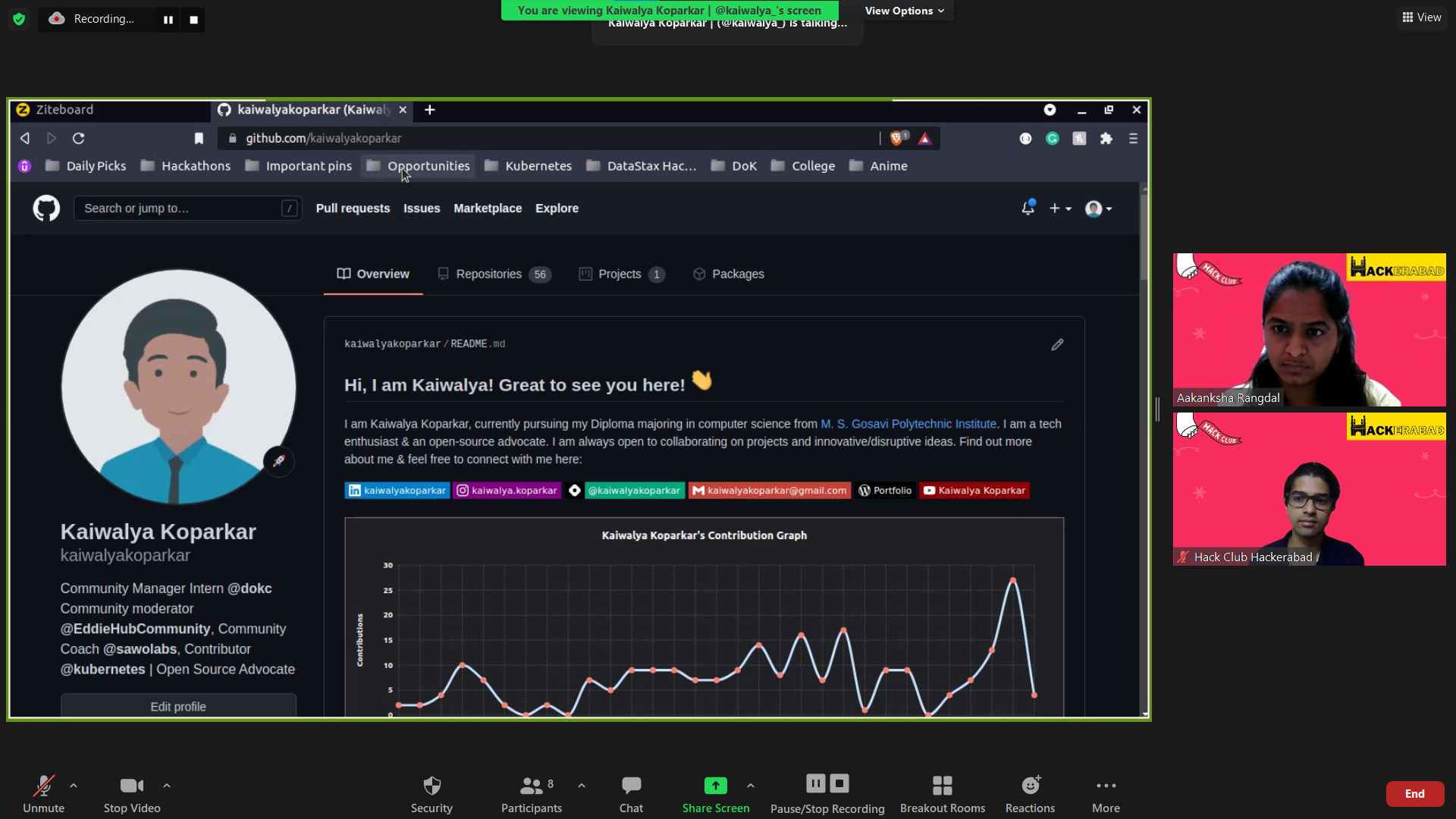Viewport: 1456px width, 819px height.
Task: Expand audio options arrow beside Unmute
Action: point(74,786)
